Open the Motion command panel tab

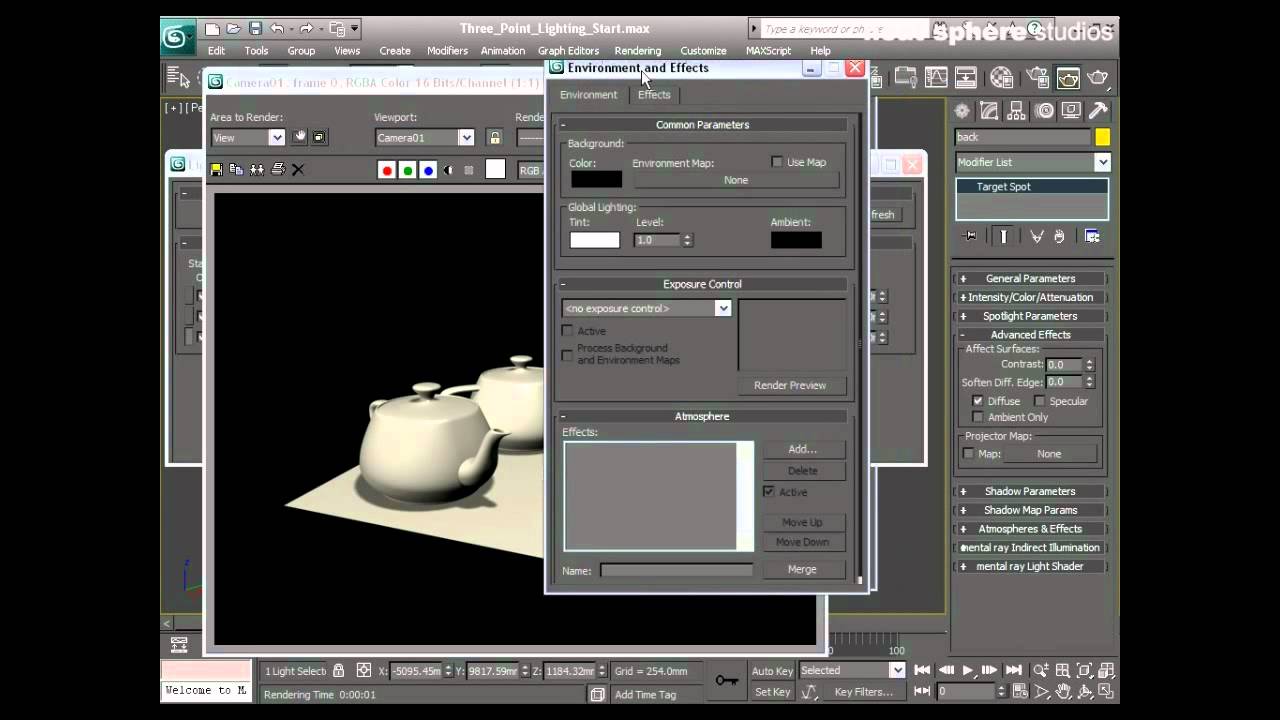1044,111
